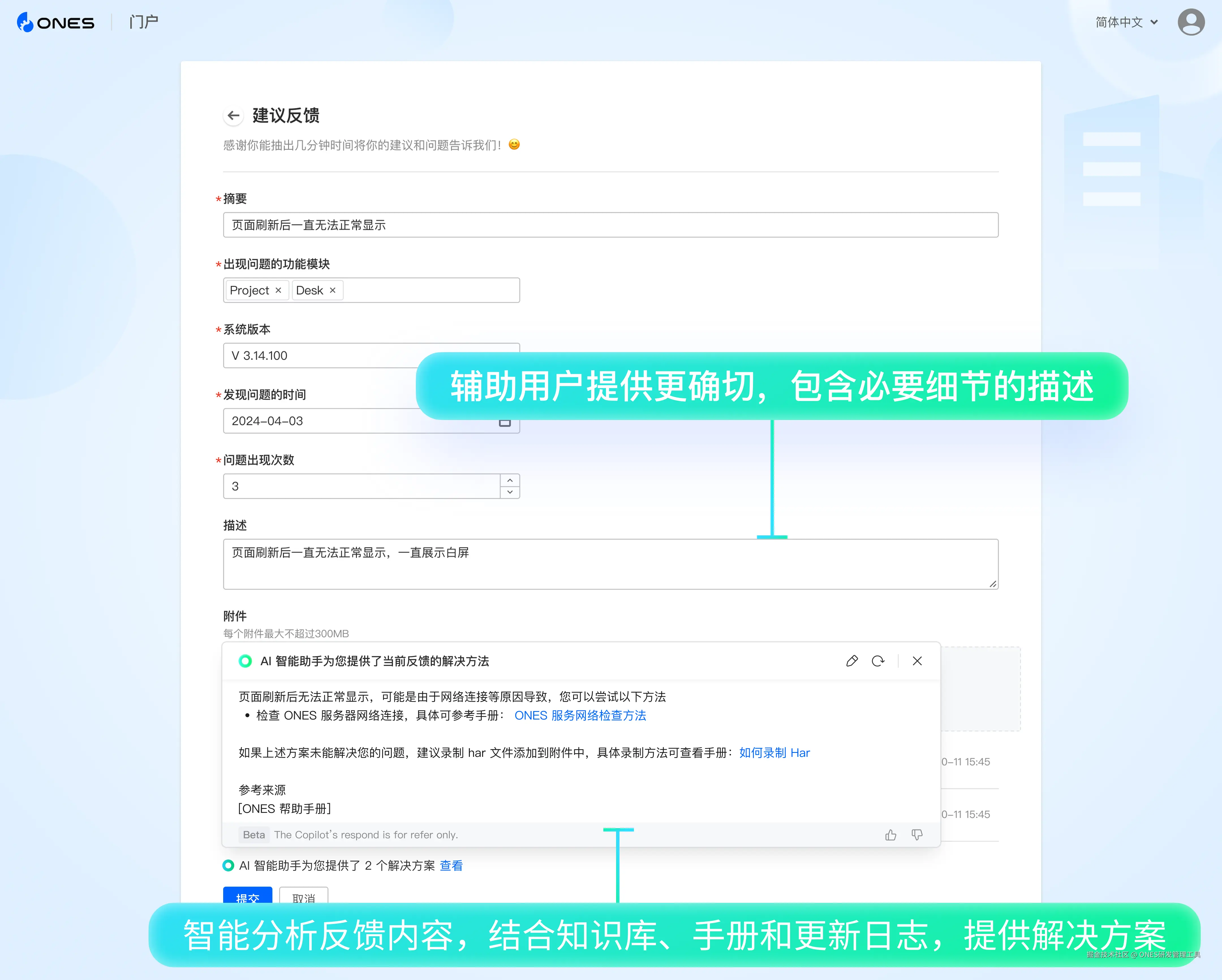Give thumbs up to Copilot response
This screenshot has height=980, width=1222.
890,835
